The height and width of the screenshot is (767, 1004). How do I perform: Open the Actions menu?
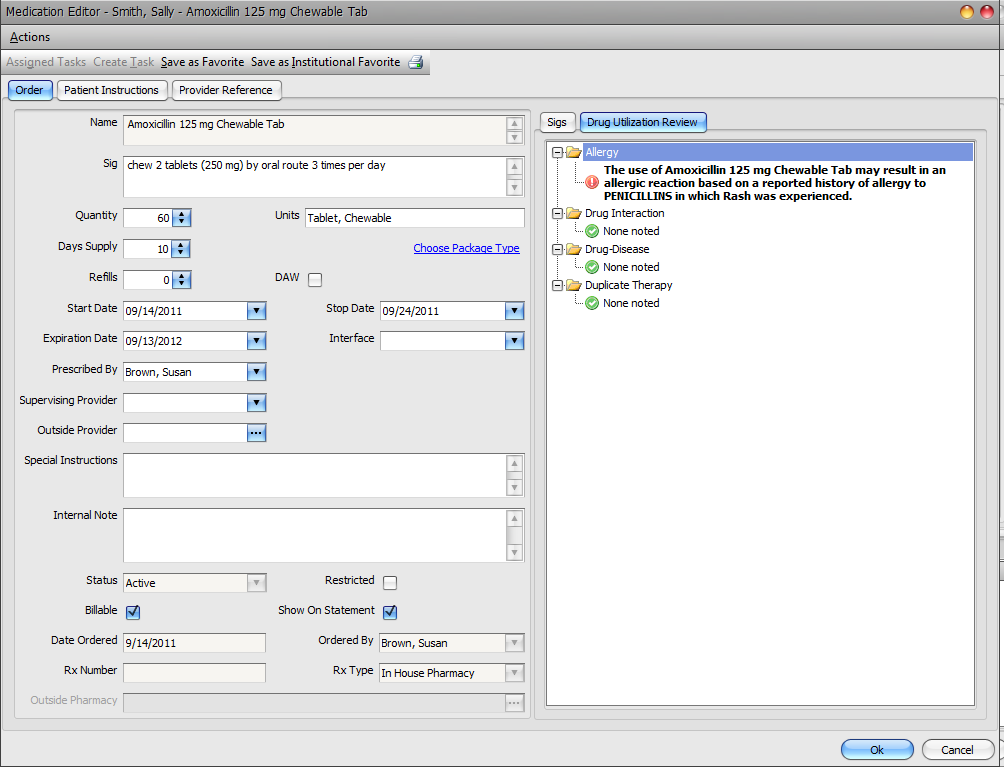[29, 37]
